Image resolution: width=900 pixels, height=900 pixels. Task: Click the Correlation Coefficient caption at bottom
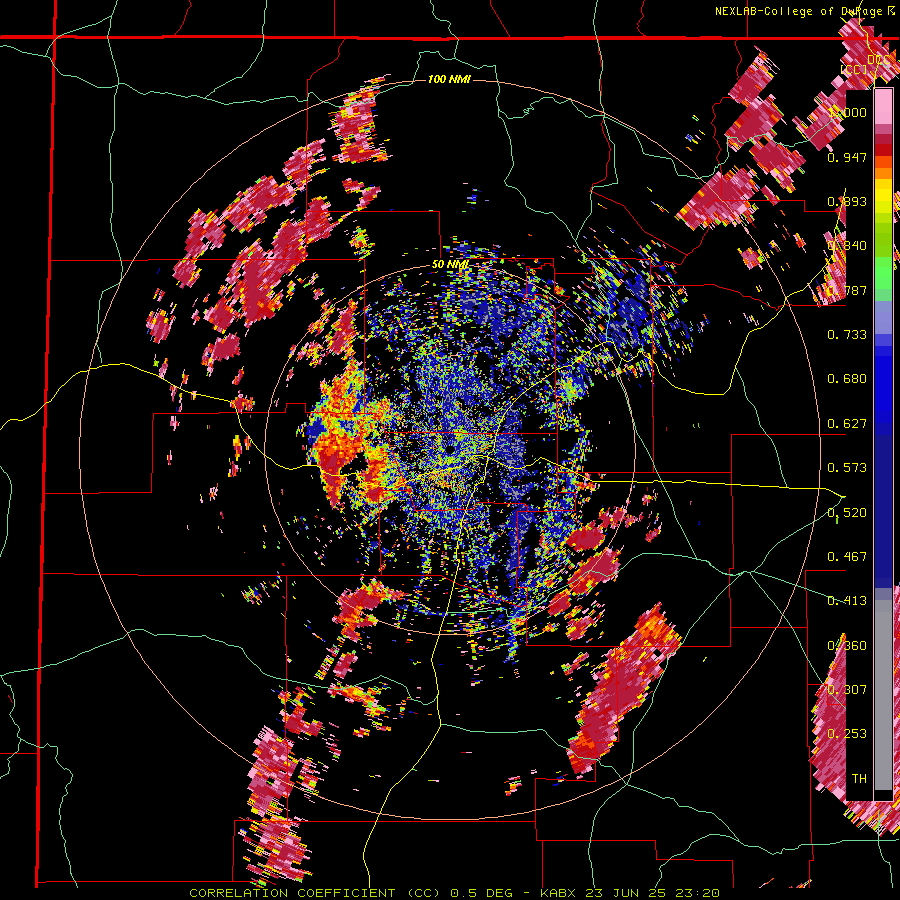pos(454,893)
